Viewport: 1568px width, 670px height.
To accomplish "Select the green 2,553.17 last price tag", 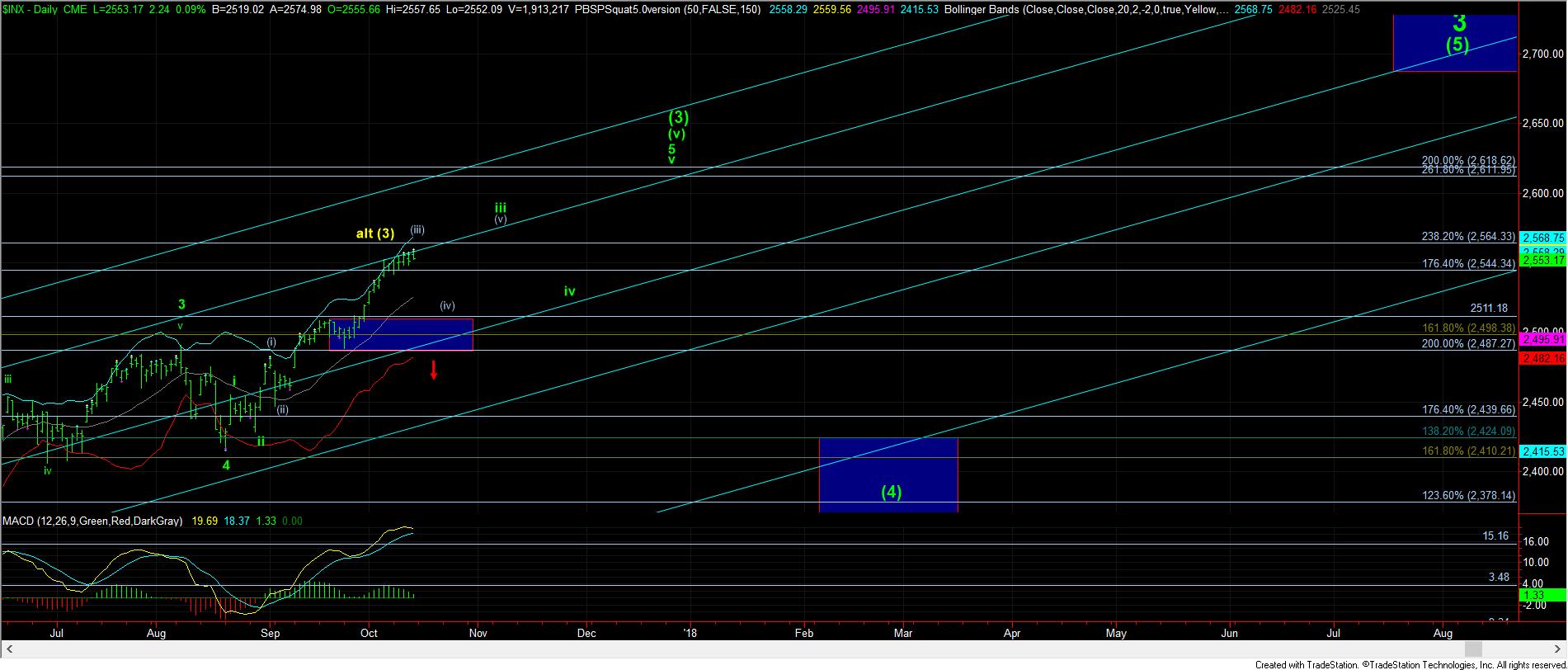I will coord(1542,261).
